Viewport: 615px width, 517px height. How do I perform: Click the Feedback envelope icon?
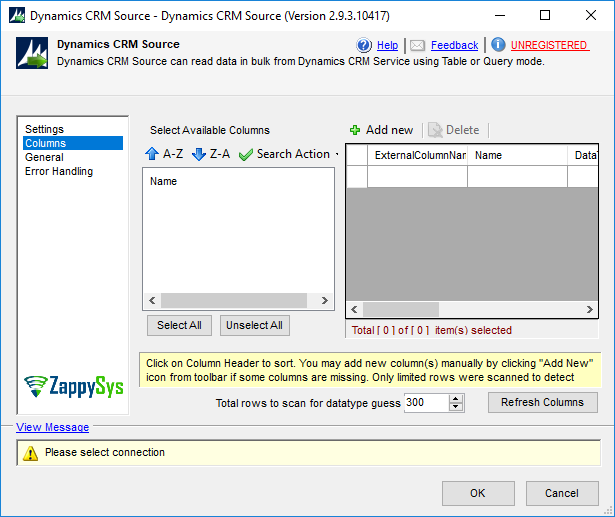[417, 46]
